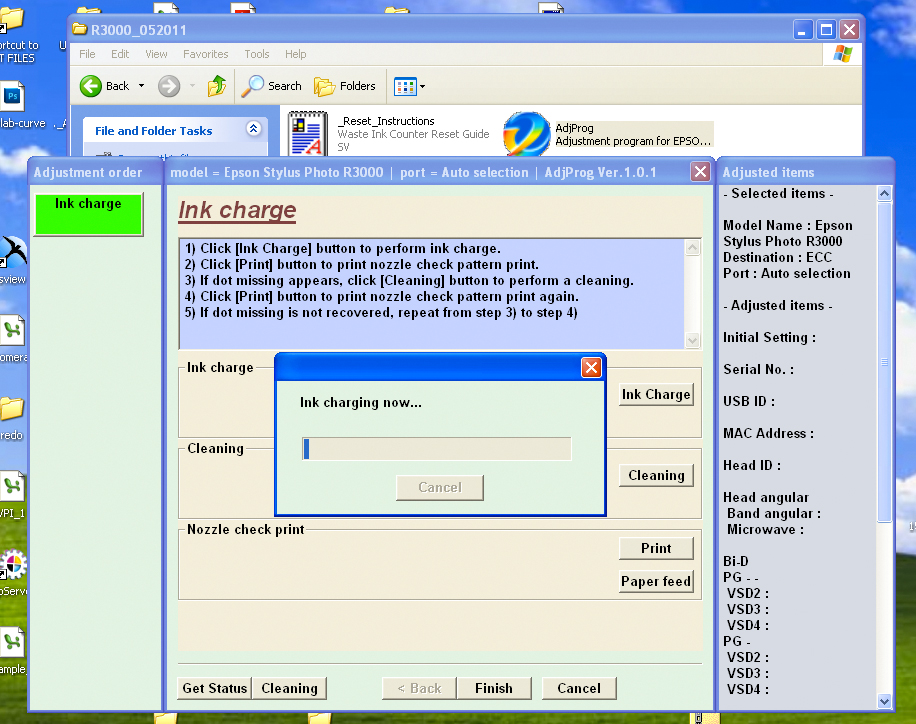916x724 pixels.
Task: Open the AdjProg application icon
Action: 526,134
